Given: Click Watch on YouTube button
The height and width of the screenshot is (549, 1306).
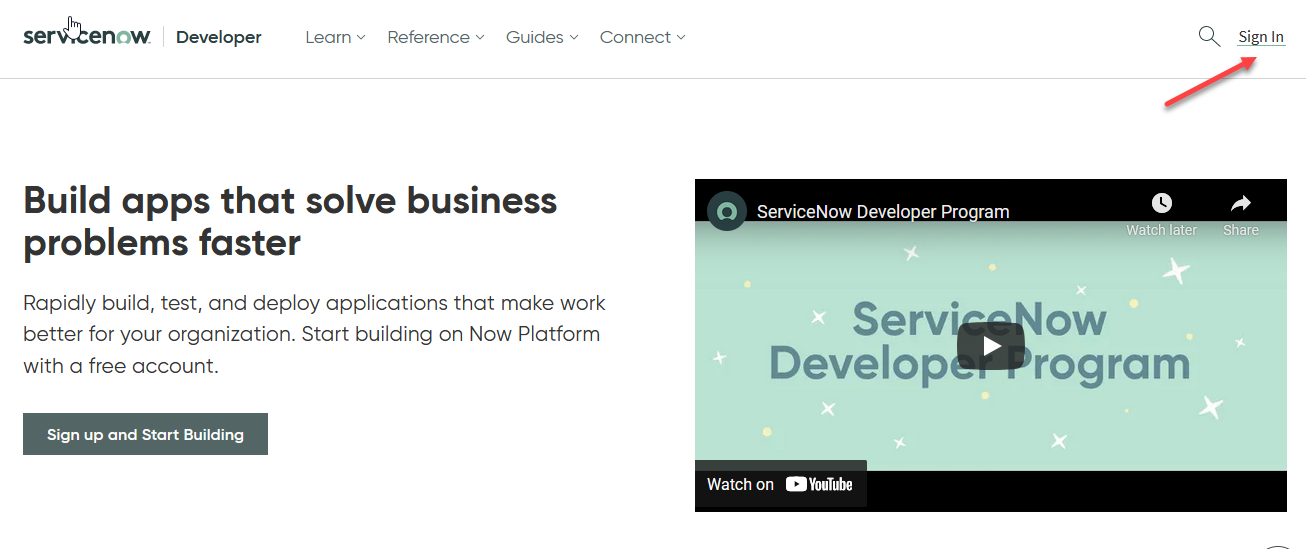Looking at the screenshot, I should pyautogui.click(x=780, y=484).
